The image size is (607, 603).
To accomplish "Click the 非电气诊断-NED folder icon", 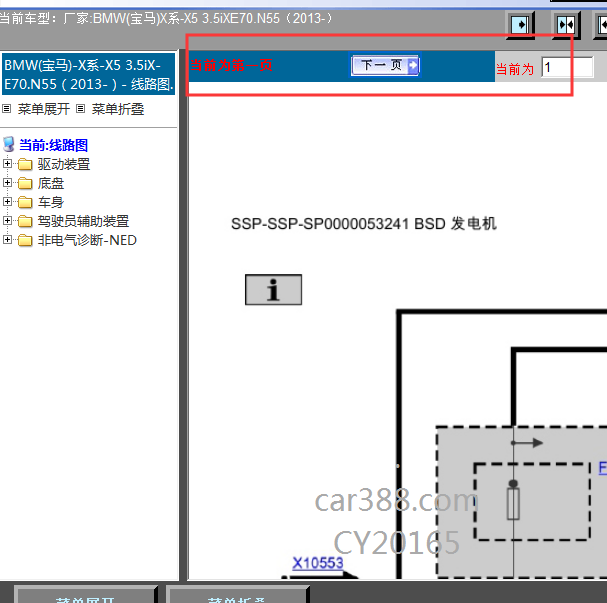I will tap(25, 240).
